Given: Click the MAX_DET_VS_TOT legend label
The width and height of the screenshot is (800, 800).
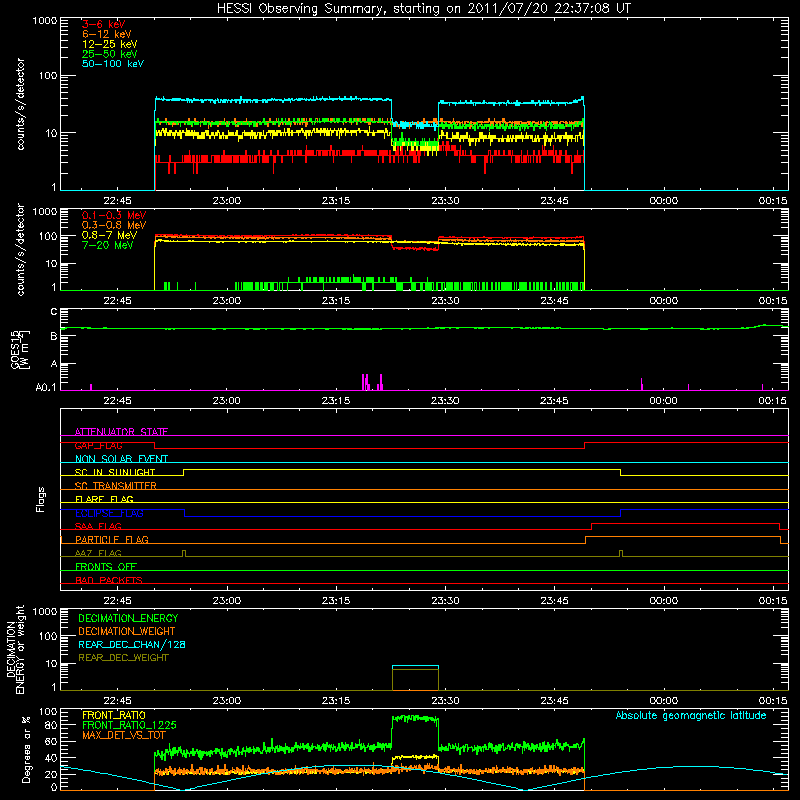Looking at the screenshot, I should point(123,735).
